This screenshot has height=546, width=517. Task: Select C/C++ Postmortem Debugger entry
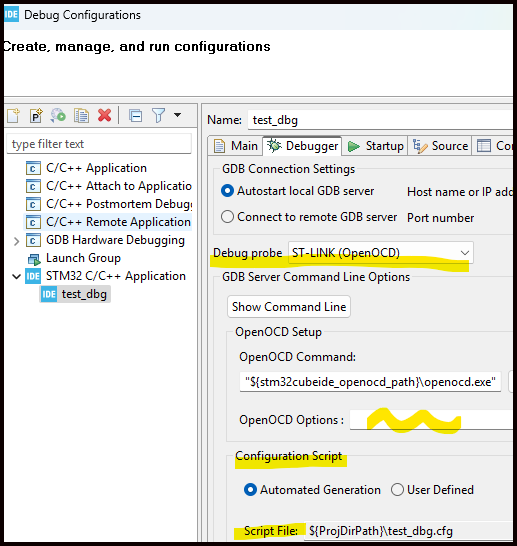point(119,204)
